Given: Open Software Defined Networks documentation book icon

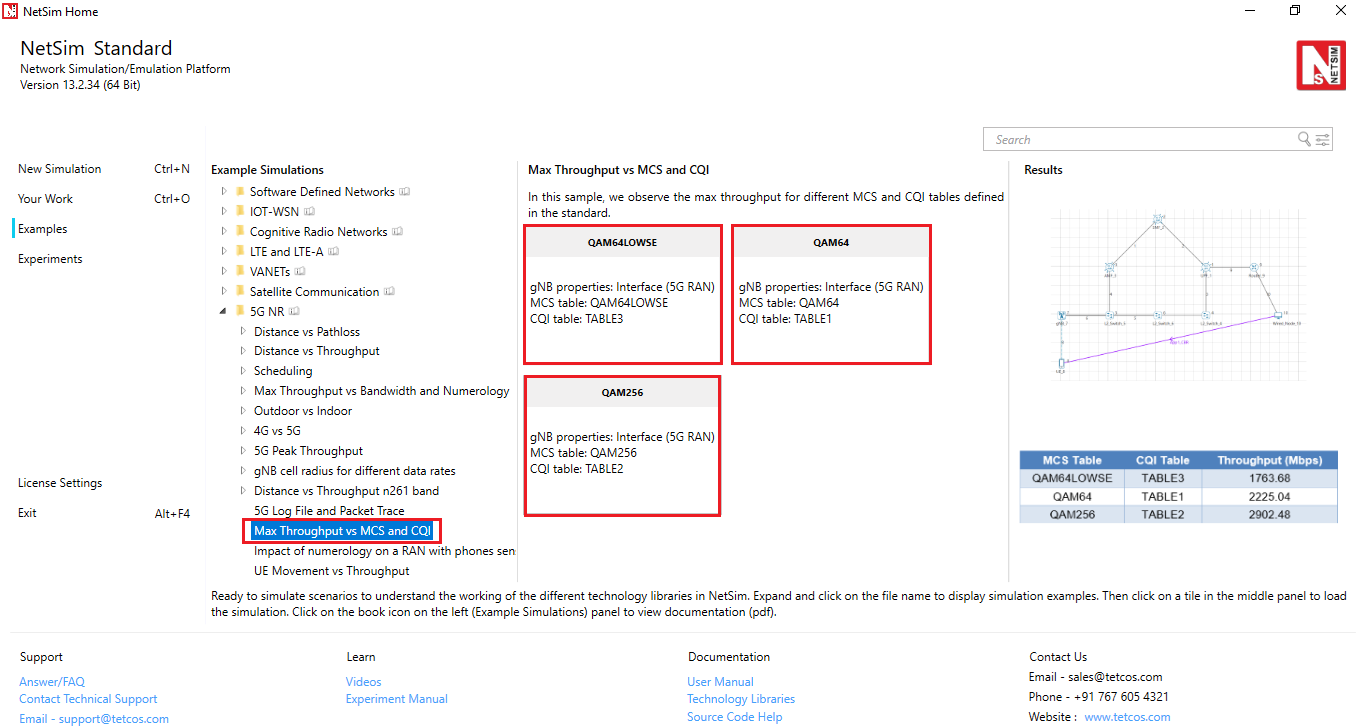Looking at the screenshot, I should click(x=405, y=192).
